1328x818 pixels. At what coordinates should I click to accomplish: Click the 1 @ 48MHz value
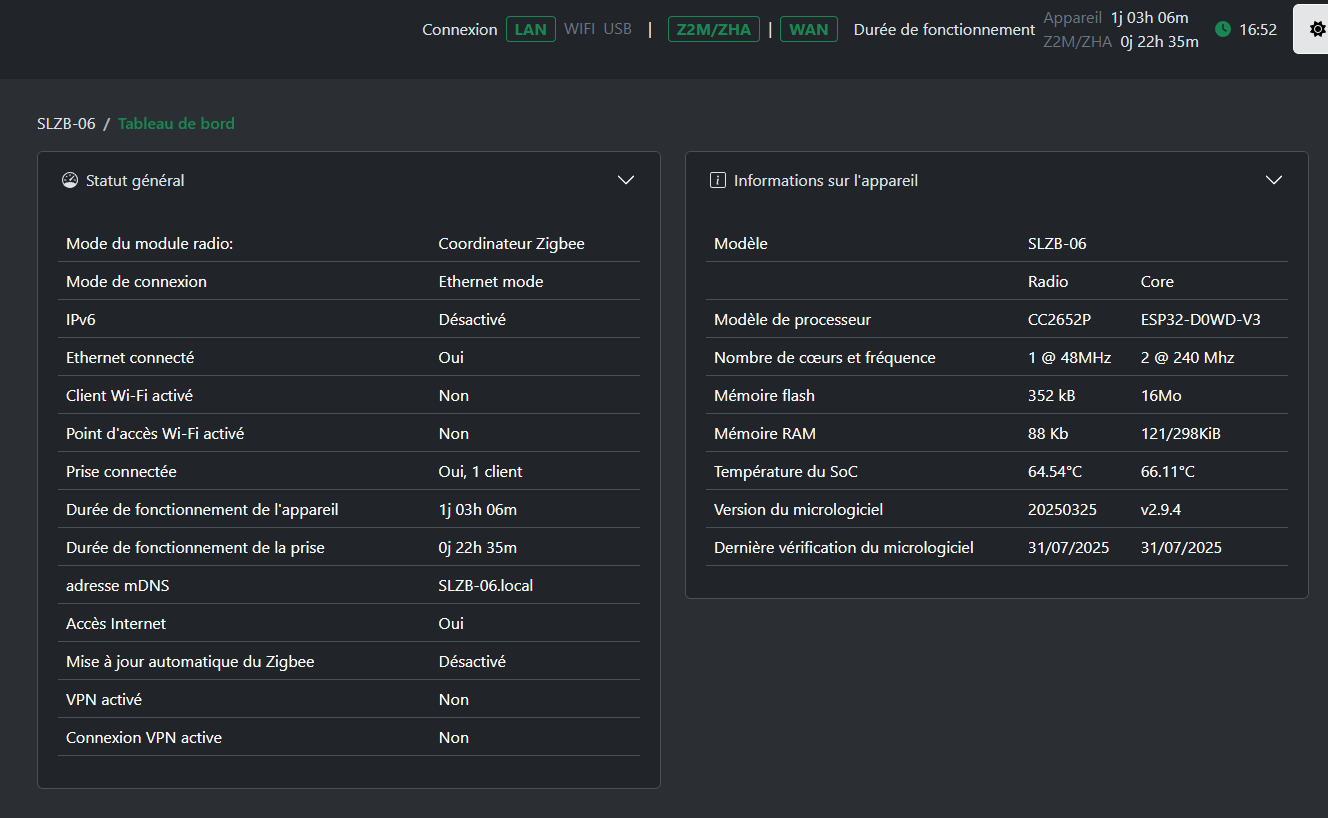pos(1070,358)
